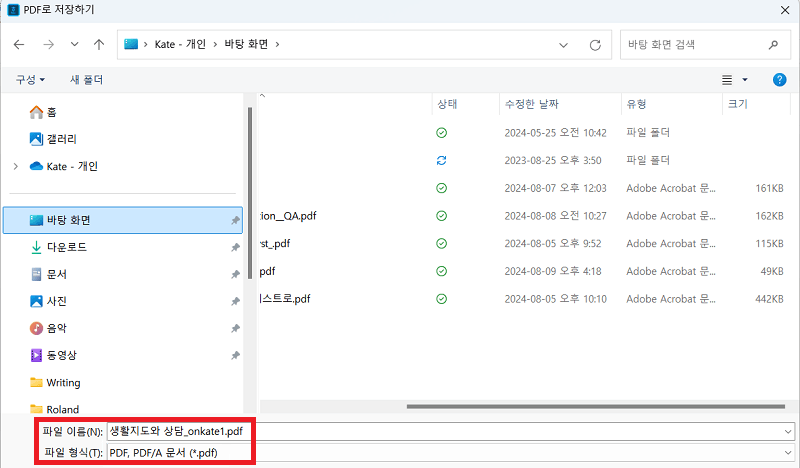Open recent locations chevron beside forward arrow
The image size is (800, 468).
[74, 44]
